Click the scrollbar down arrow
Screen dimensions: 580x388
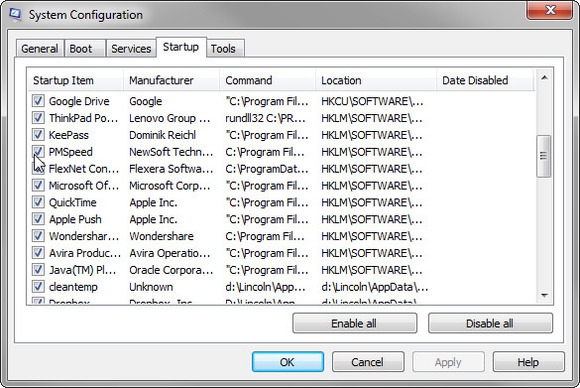tap(544, 295)
